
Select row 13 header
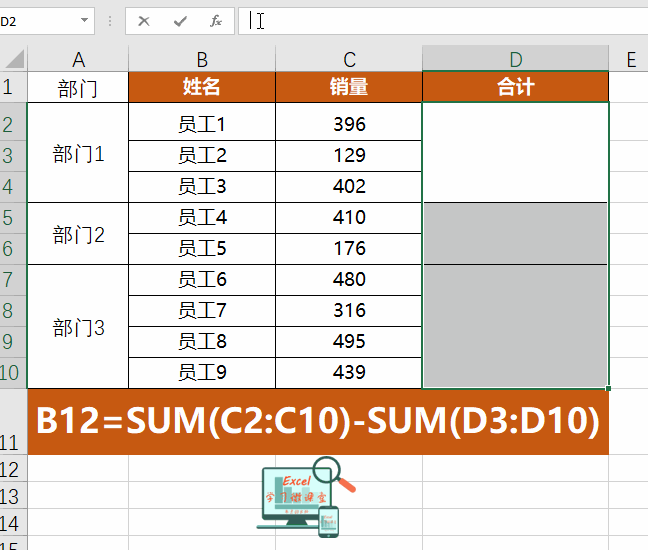click(12, 496)
